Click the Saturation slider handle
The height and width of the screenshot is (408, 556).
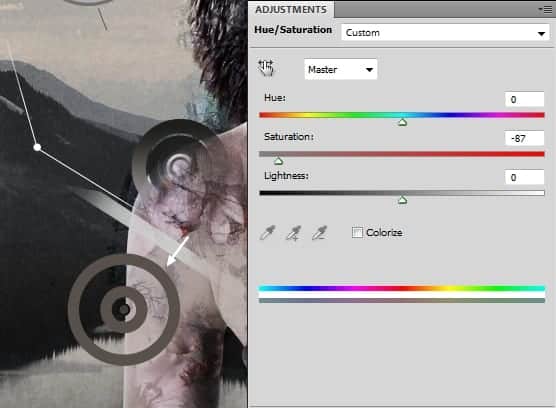point(278,161)
